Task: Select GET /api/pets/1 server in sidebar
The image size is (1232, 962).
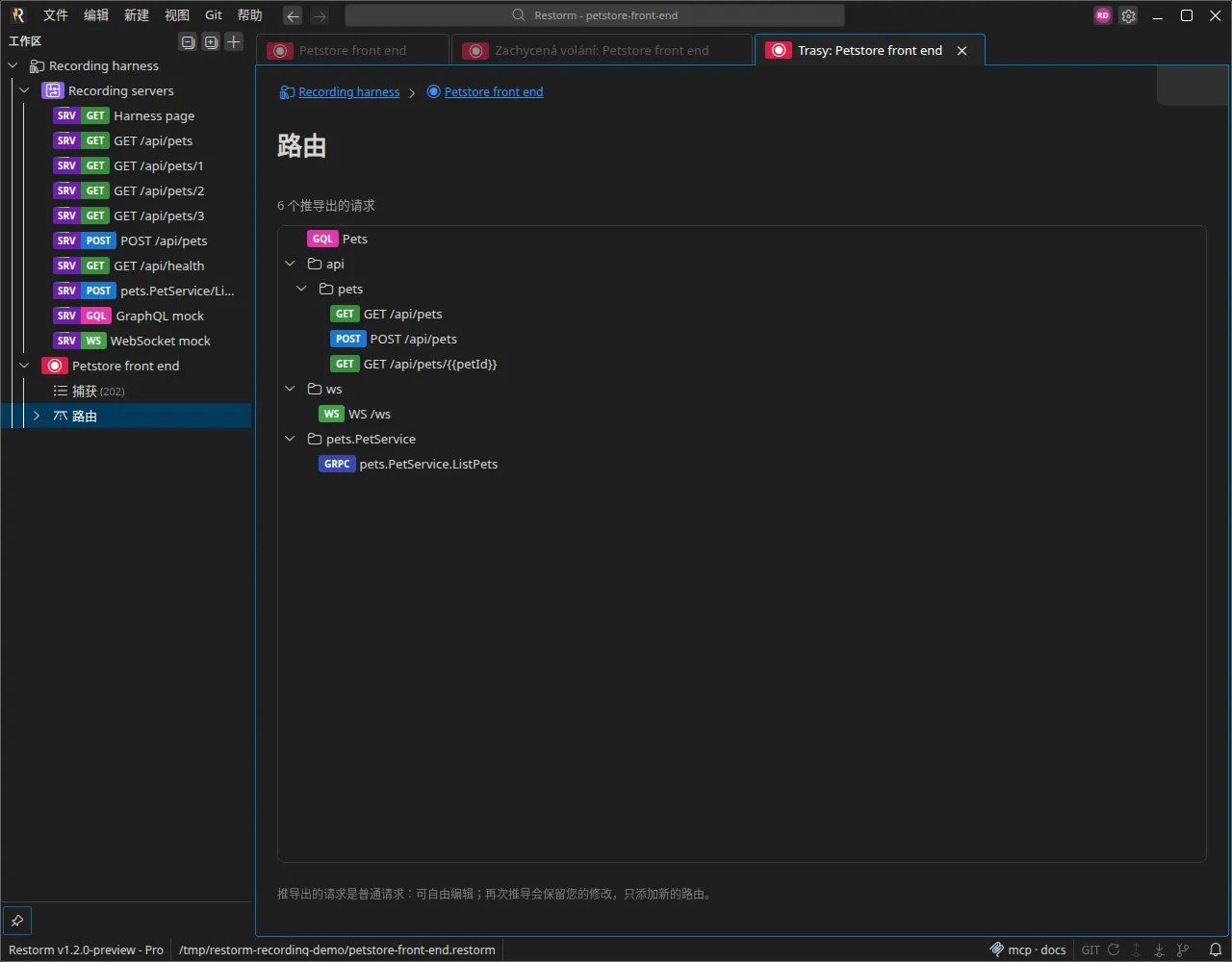Action: [126, 165]
